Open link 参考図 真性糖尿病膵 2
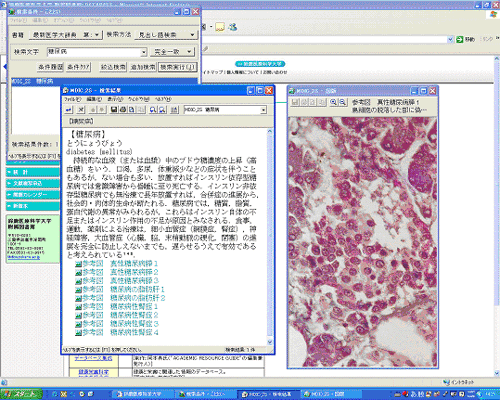 (x=117, y=272)
